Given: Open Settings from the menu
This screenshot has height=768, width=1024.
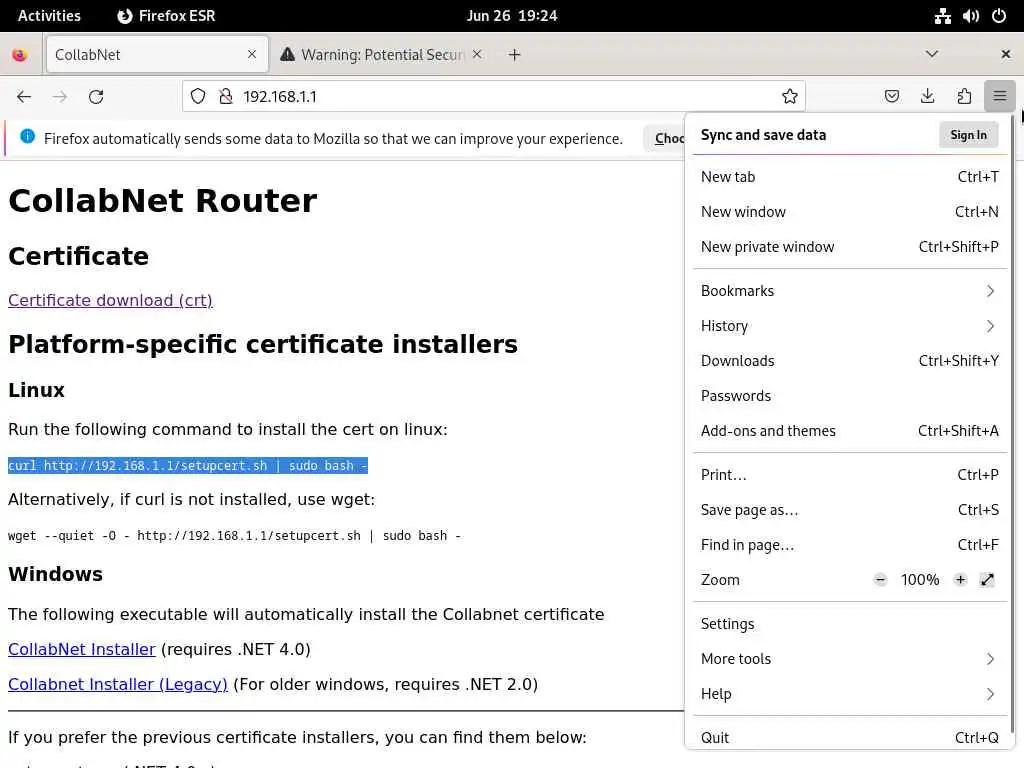Looking at the screenshot, I should coord(849,624).
